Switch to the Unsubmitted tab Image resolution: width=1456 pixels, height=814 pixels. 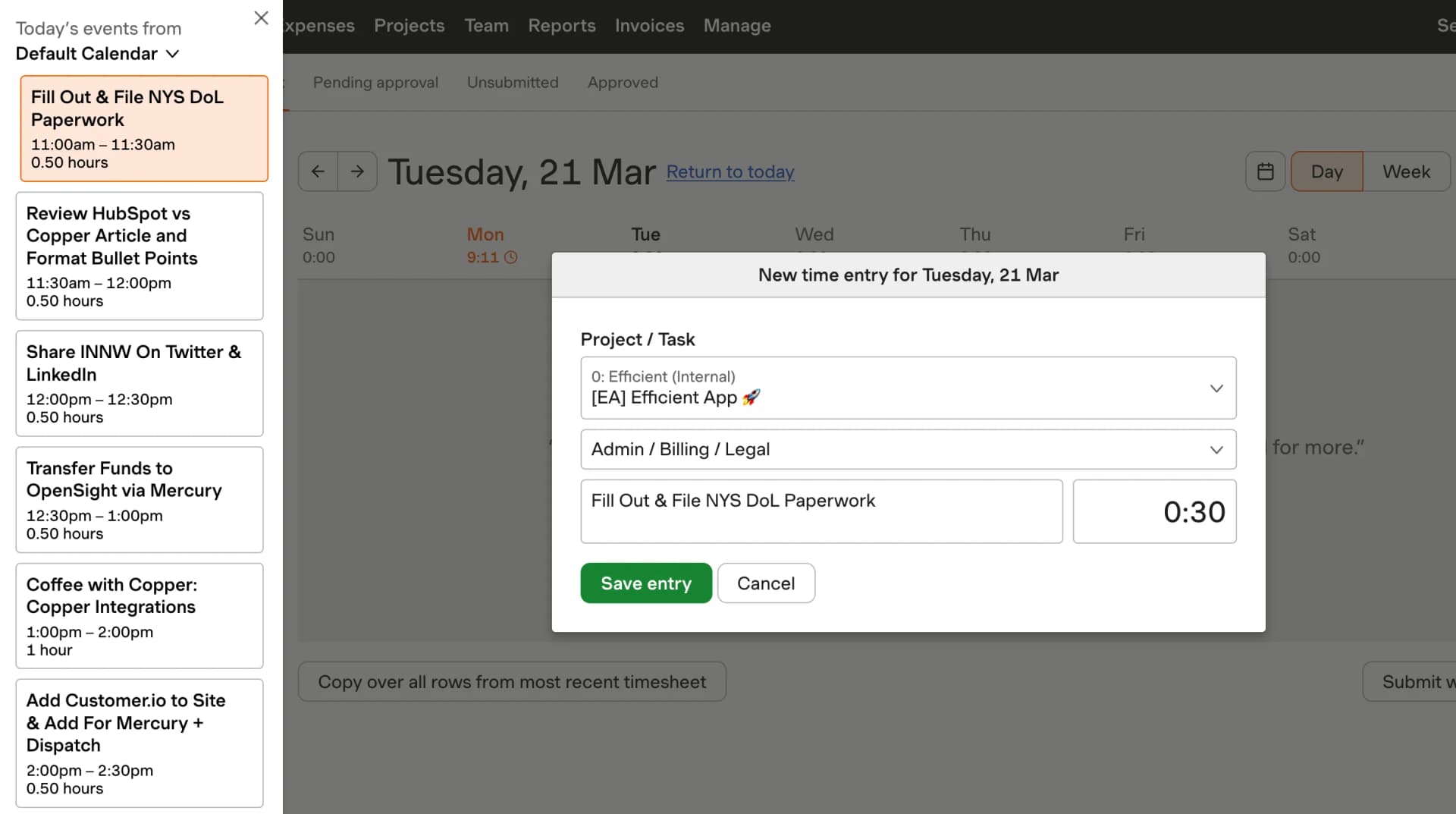[x=513, y=83]
